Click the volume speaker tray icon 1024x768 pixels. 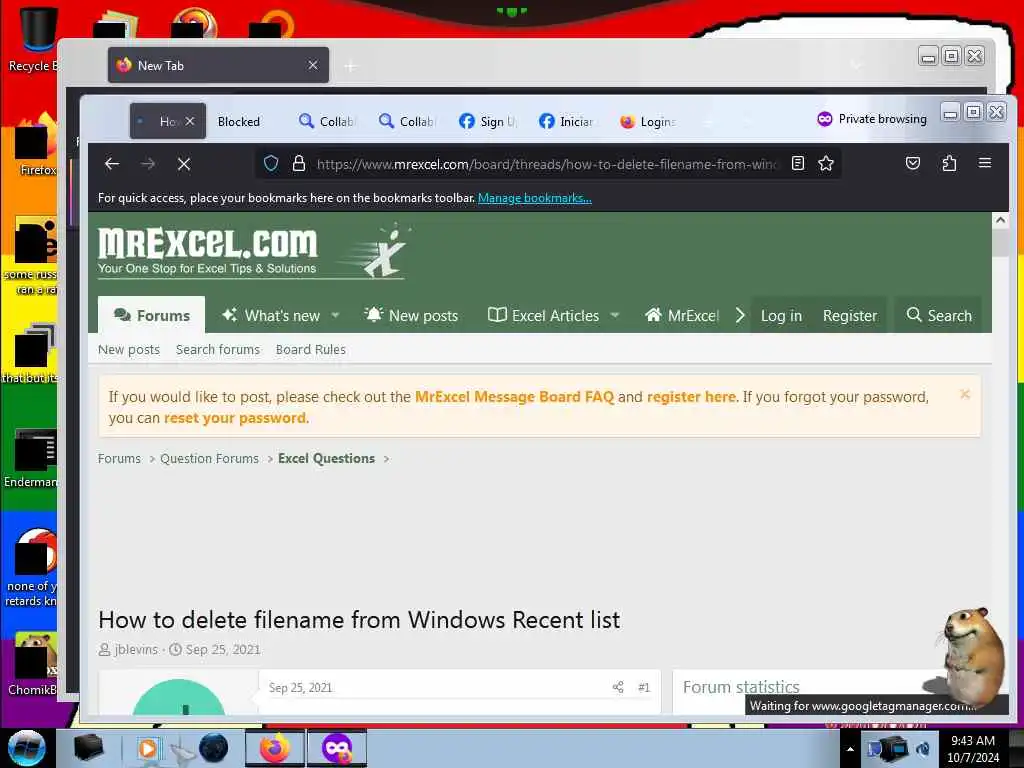[923, 748]
